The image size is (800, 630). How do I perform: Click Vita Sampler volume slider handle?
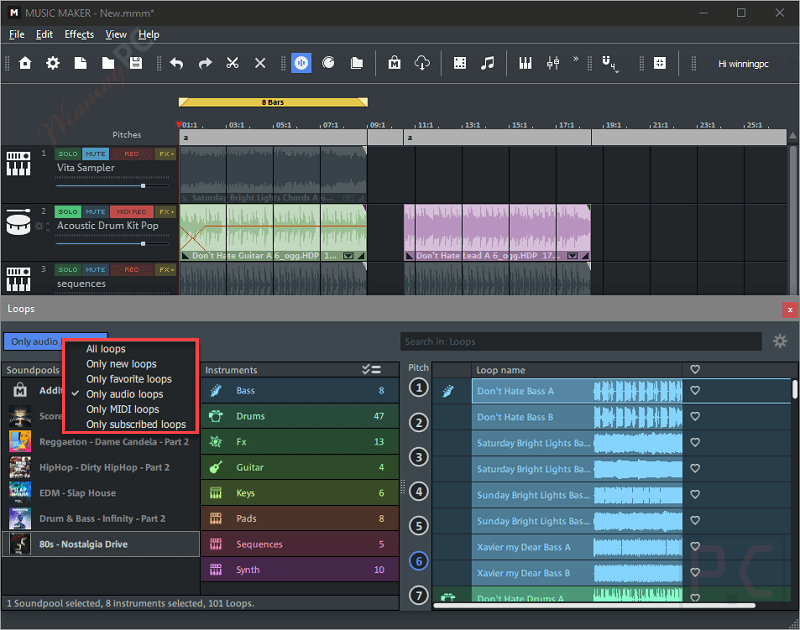point(143,186)
